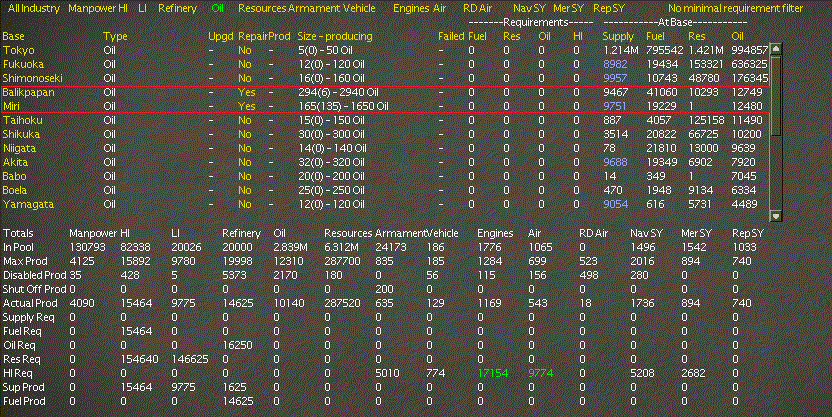Sort by the Upgd column header

point(221,36)
